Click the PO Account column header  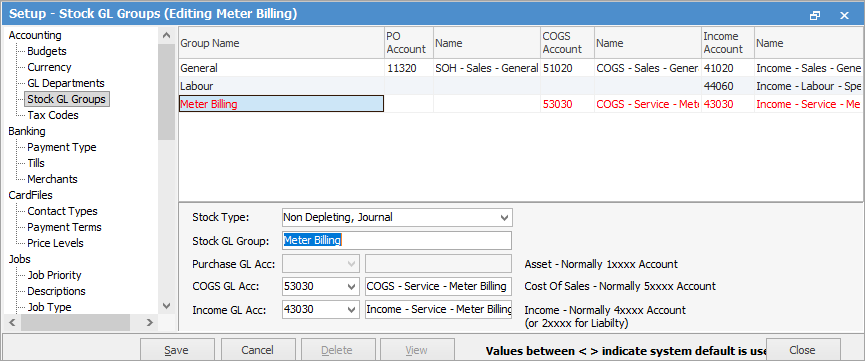coord(408,43)
